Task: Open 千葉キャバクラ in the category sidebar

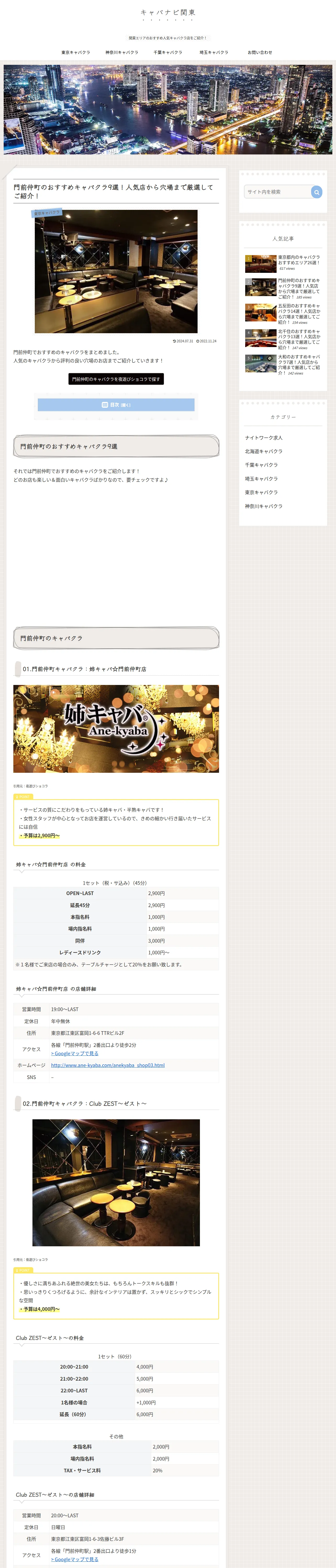Action: tap(261, 465)
